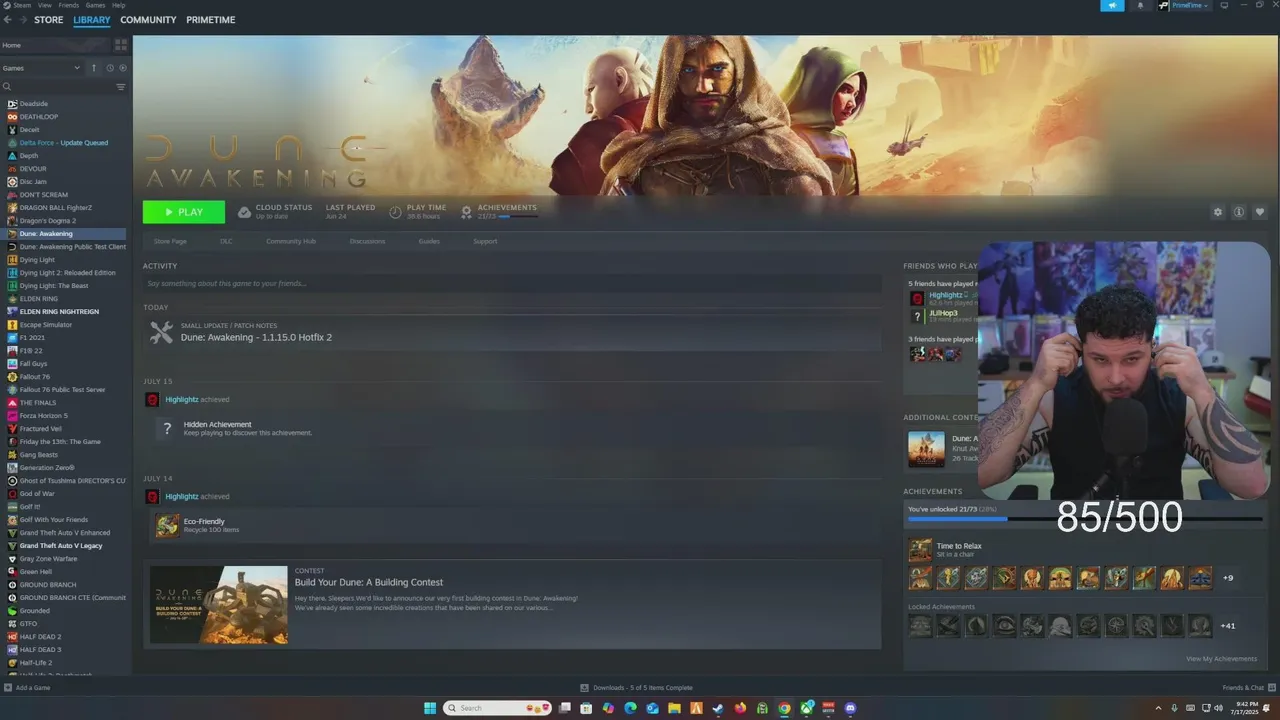Screen dimensions: 1280x720
Task: Open the Eco-Friendly achievement icon
Action: click(x=167, y=525)
